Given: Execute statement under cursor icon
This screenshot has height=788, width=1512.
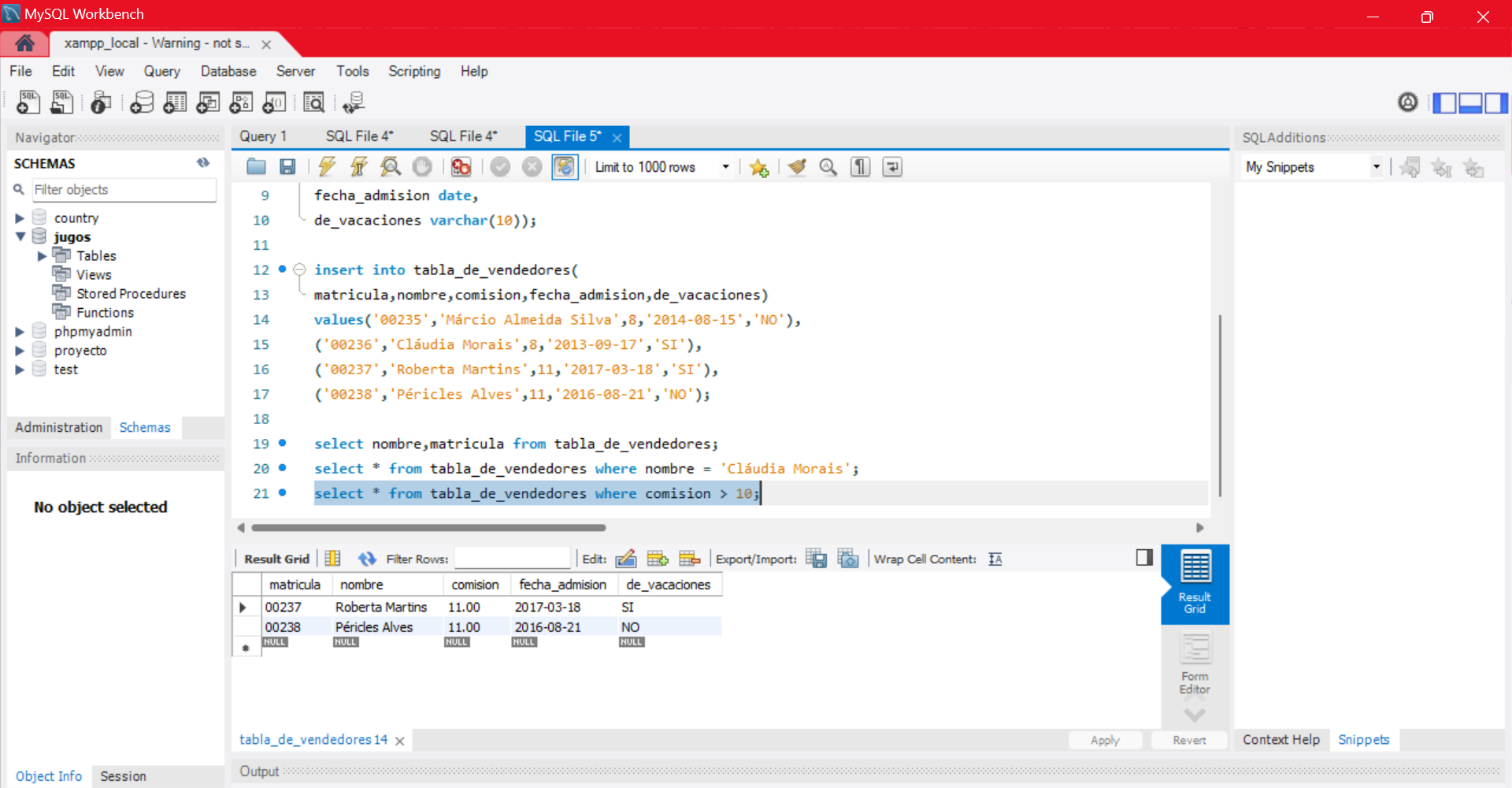Looking at the screenshot, I should tap(359, 166).
